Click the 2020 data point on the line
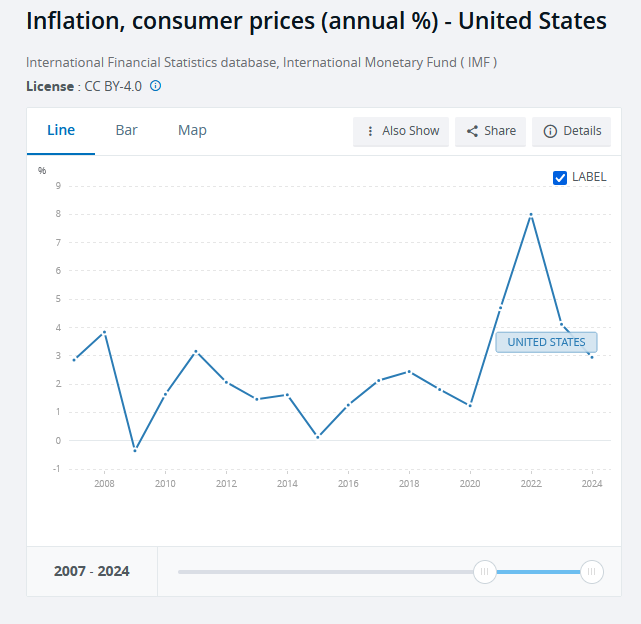Viewport: 641px width, 624px height. coord(470,405)
